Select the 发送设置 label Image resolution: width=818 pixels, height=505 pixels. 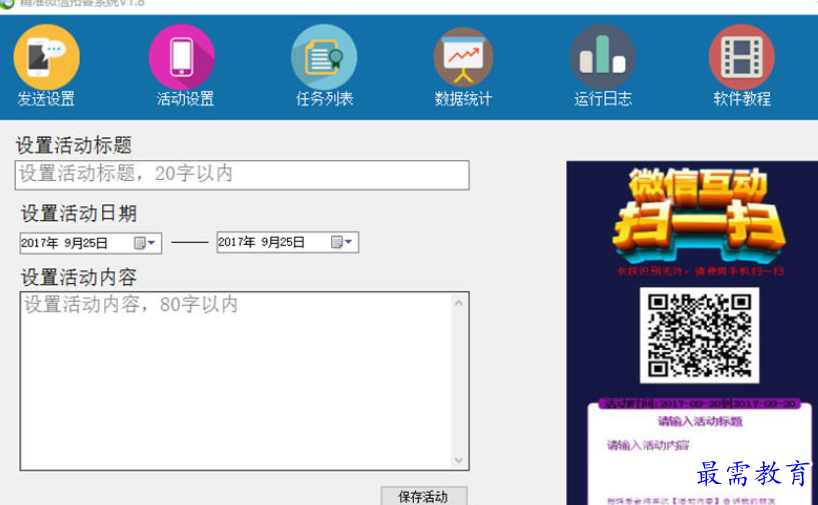tap(46, 99)
